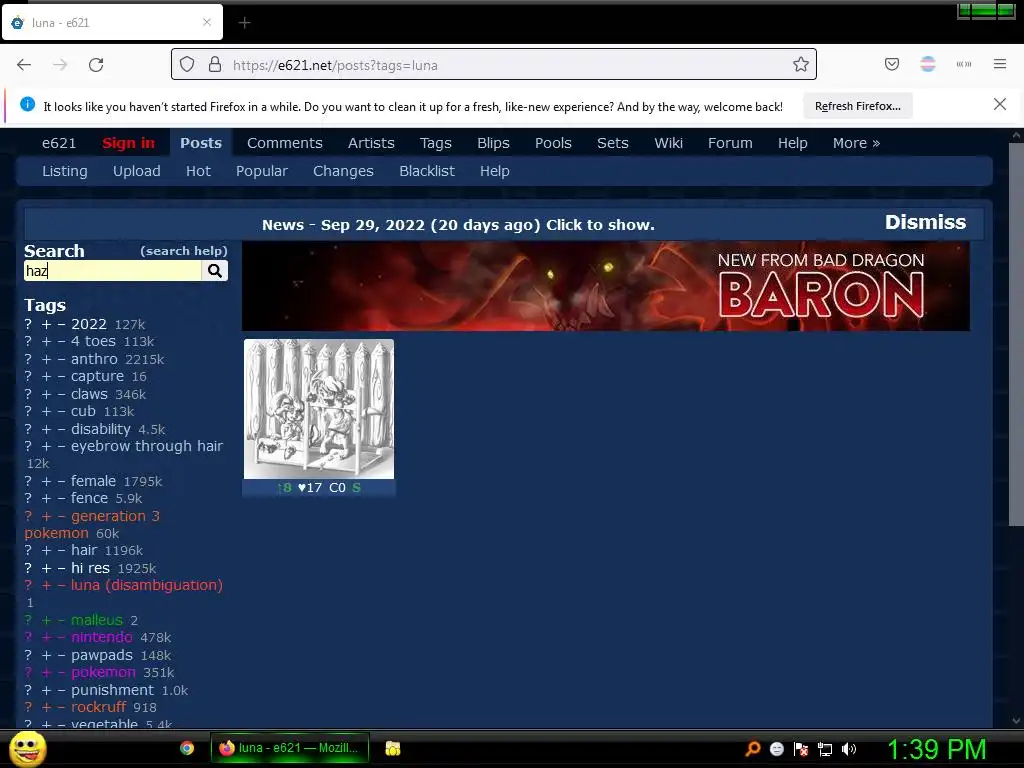Viewport: 1024px width, 768px height.
Task: Switch to Firefox taskbar window button
Action: pos(290,748)
